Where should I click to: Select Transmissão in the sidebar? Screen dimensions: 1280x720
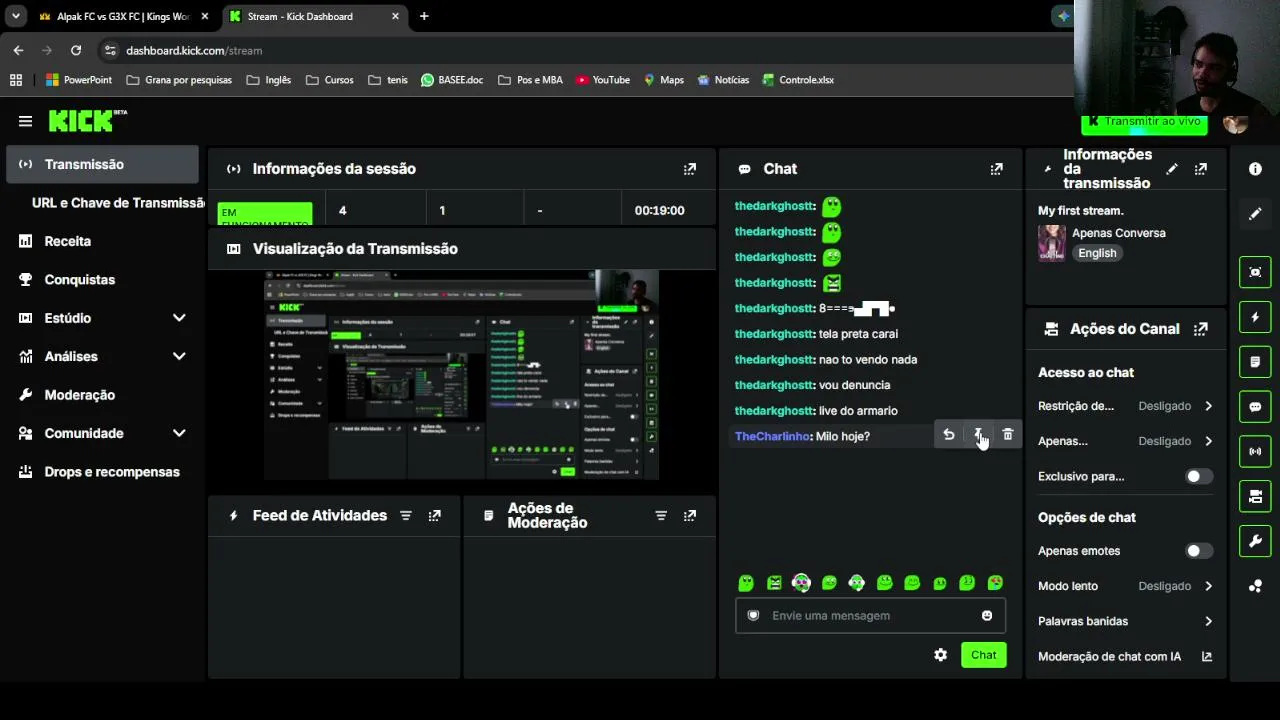(102, 164)
